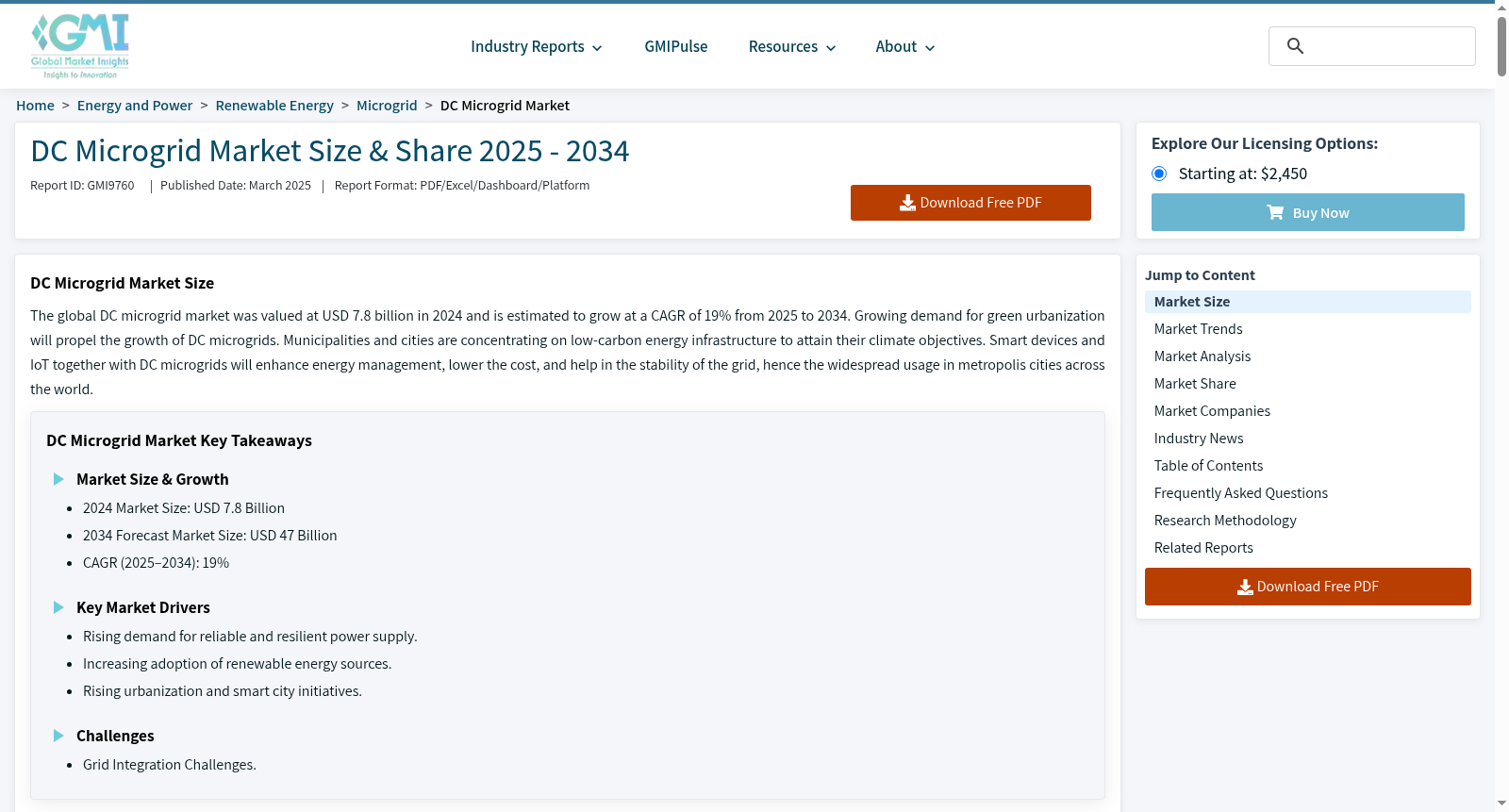Click sidebar Download Free PDF button

(1307, 587)
